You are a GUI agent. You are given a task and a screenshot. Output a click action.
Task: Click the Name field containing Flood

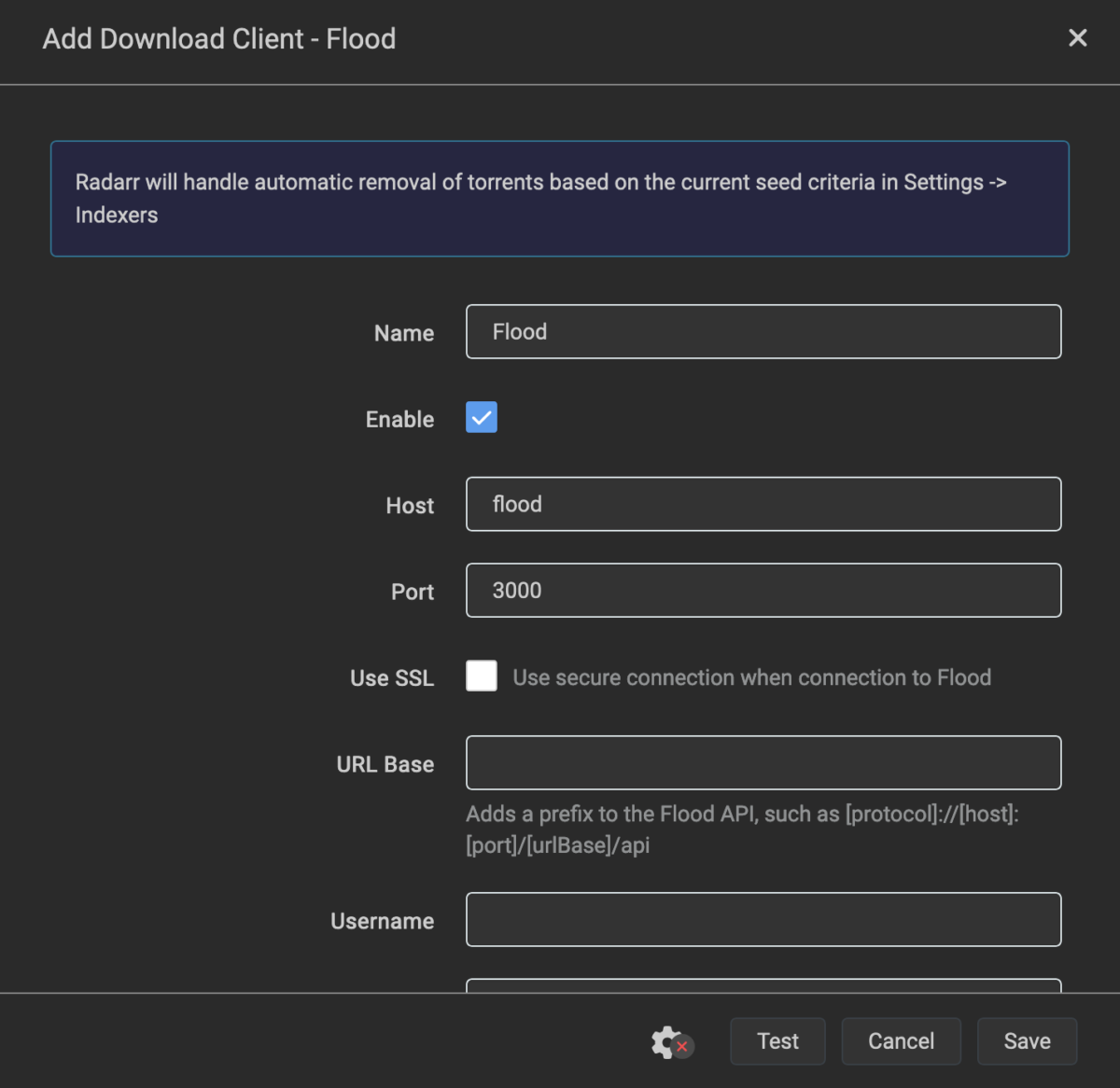(763, 332)
